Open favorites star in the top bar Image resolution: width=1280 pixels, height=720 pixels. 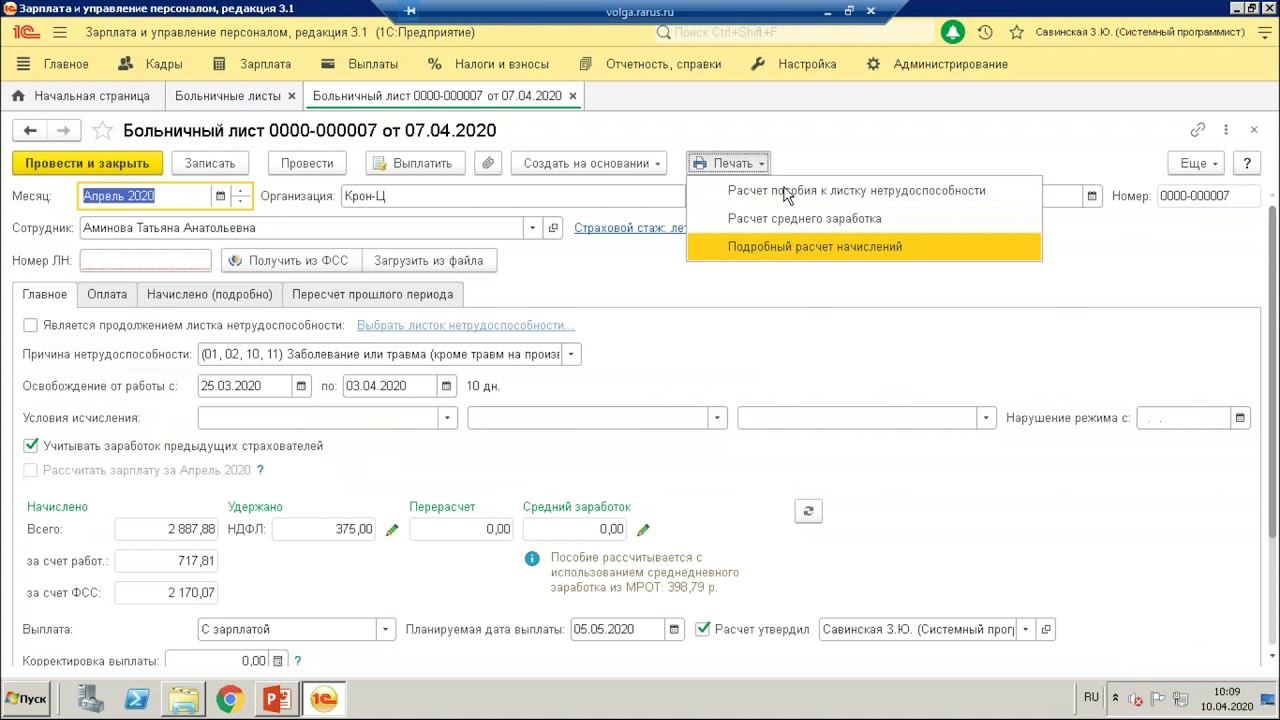click(1016, 32)
